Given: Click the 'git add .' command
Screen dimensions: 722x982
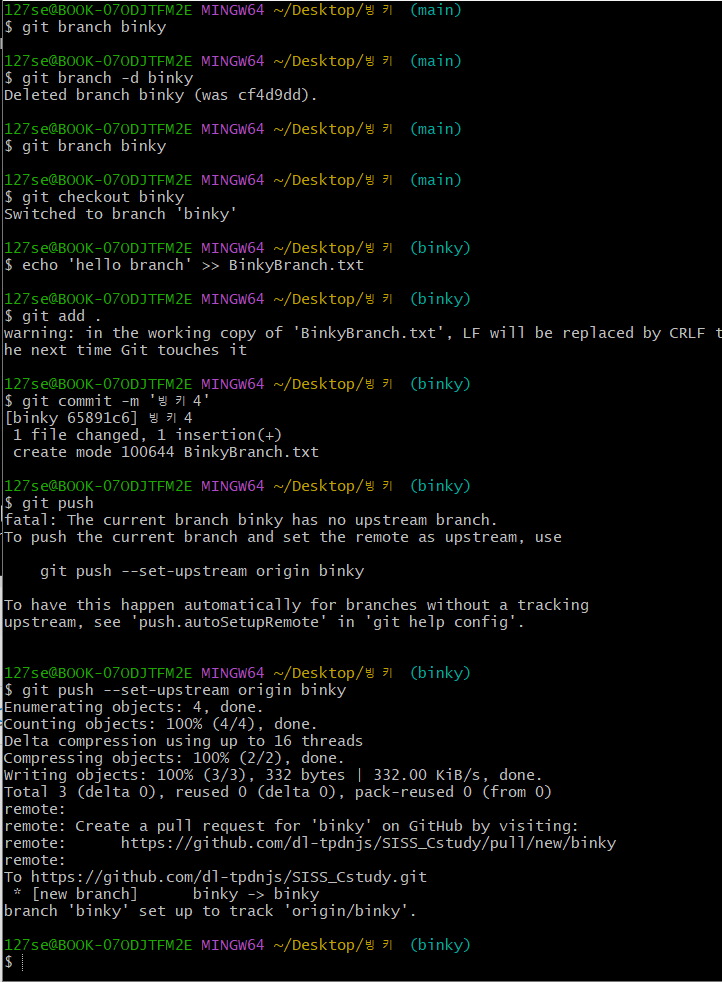Looking at the screenshot, I should pyautogui.click(x=62, y=316).
